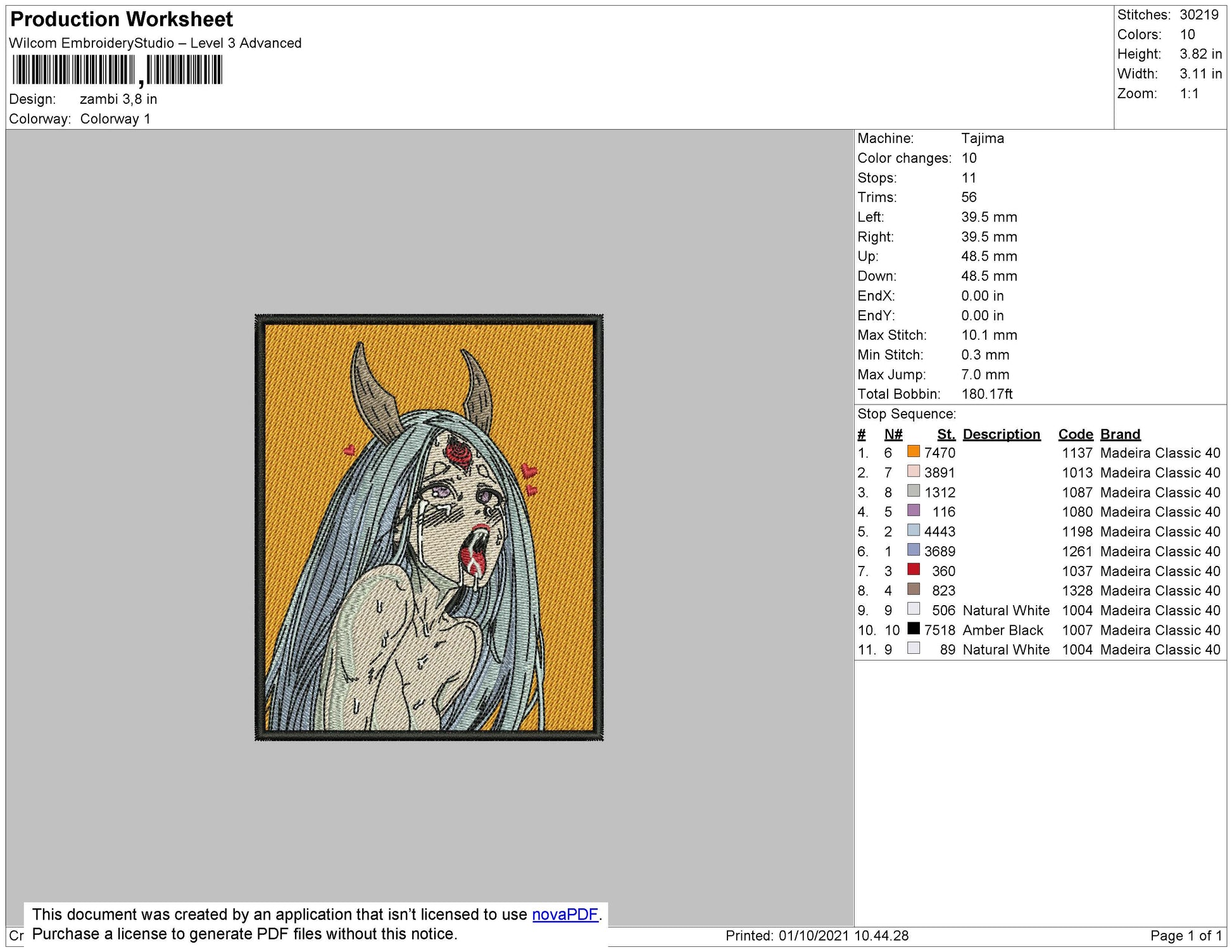
Task: Click the 'Colorway 1' value
Action: [115, 119]
